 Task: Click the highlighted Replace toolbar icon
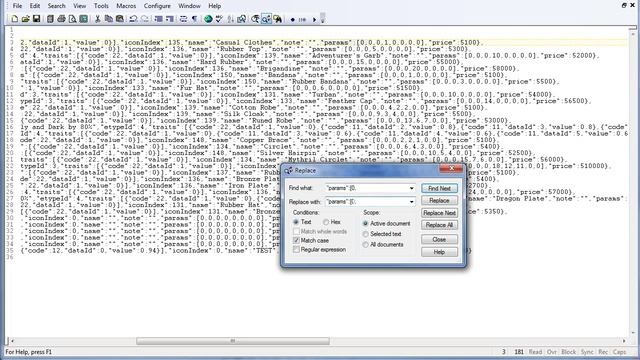266,19
